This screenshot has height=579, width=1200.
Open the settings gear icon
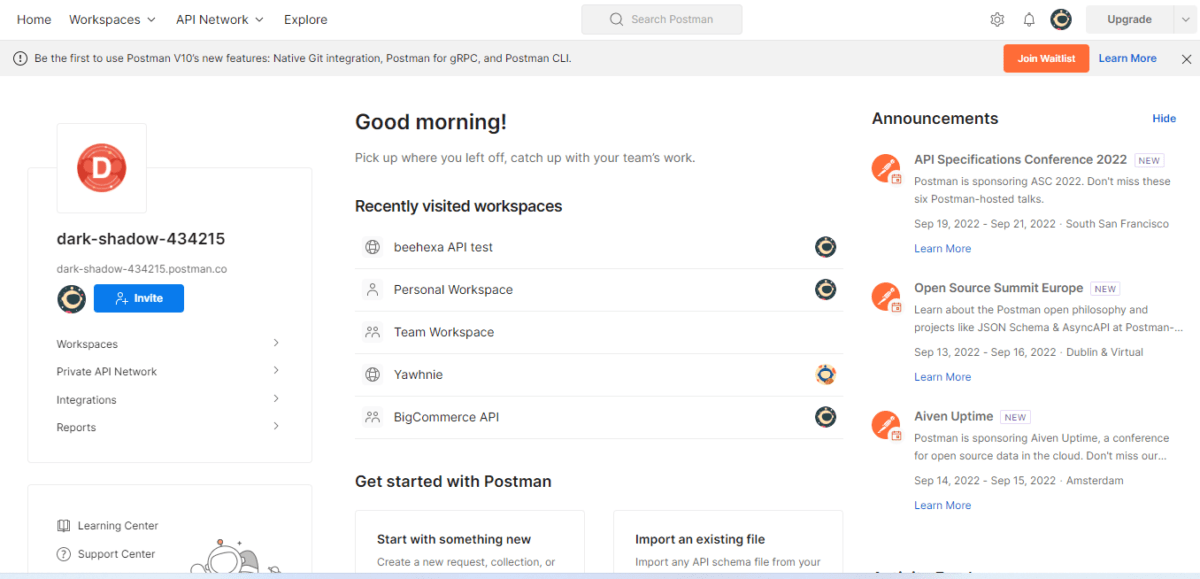[997, 19]
